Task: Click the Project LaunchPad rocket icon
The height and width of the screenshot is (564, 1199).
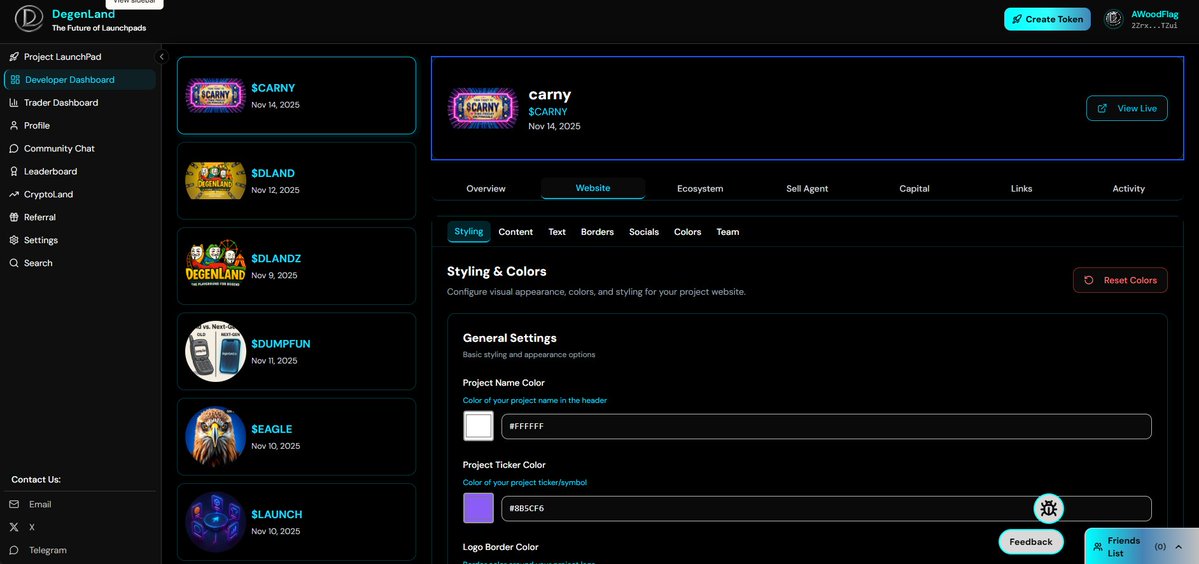Action: (x=14, y=57)
